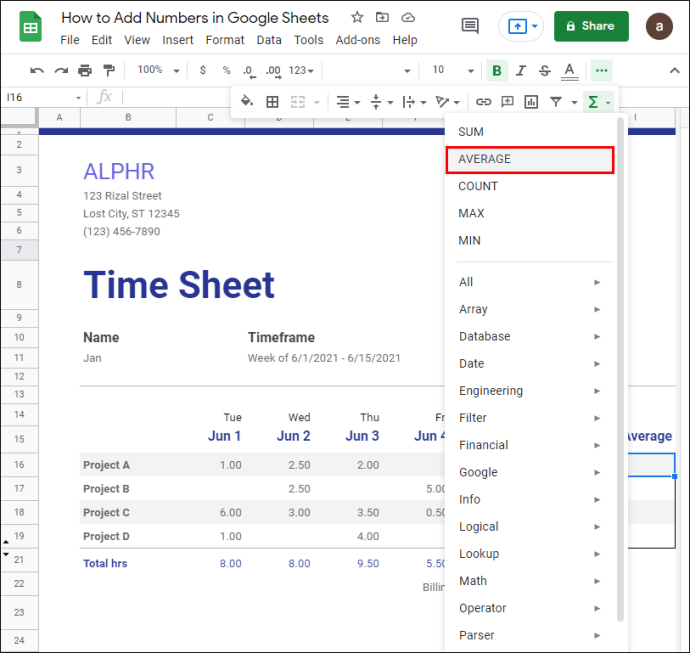Open Filter views dropdown arrow
The image size is (690, 653).
tap(574, 103)
